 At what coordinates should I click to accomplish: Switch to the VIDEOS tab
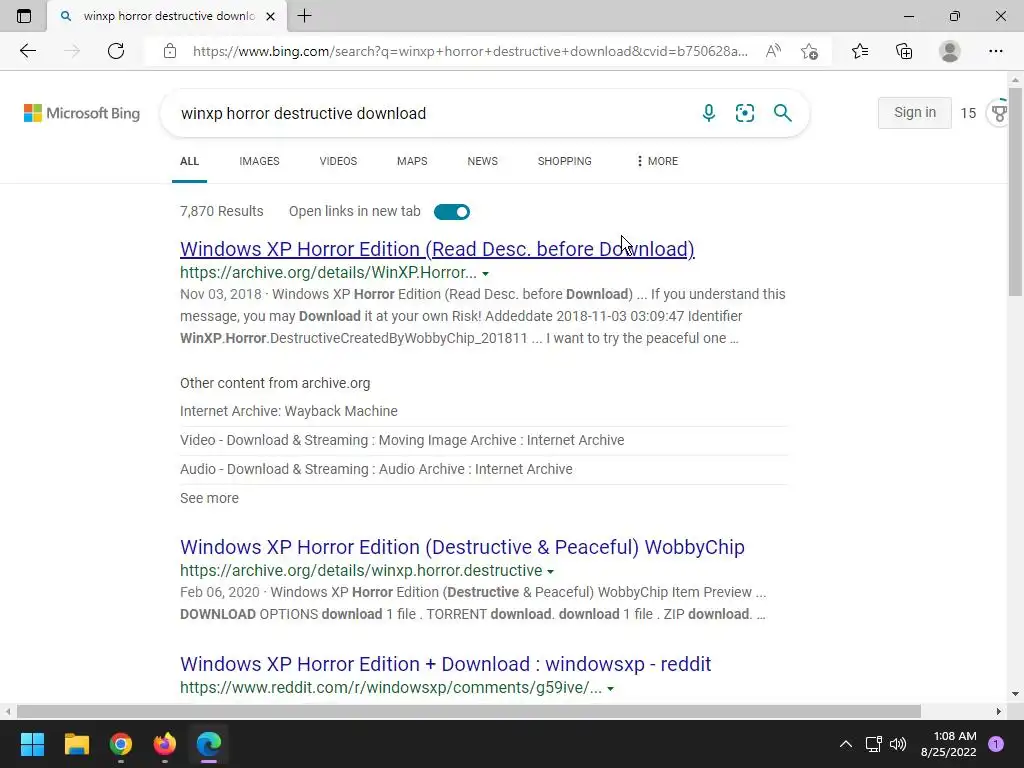tap(338, 161)
